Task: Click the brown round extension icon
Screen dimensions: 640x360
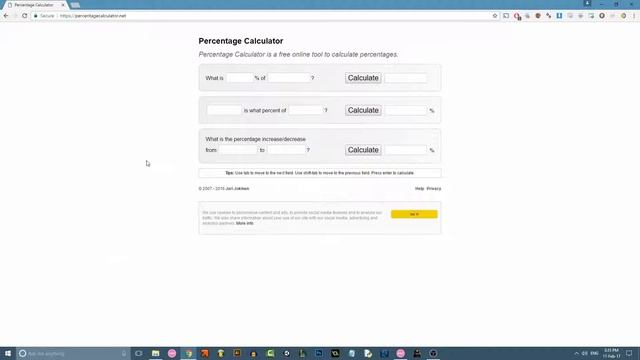Action: 538,16
